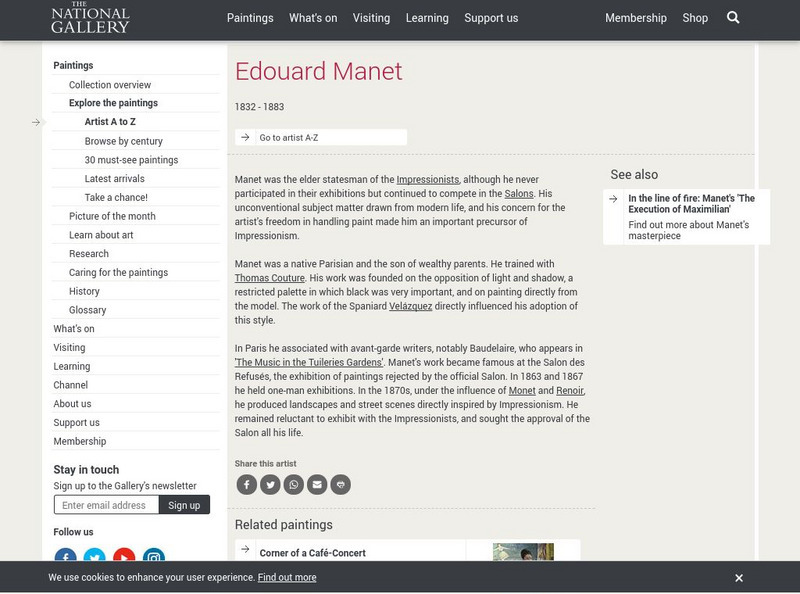Share artist via WhatsApp
The image size is (800, 594).
(x=293, y=485)
